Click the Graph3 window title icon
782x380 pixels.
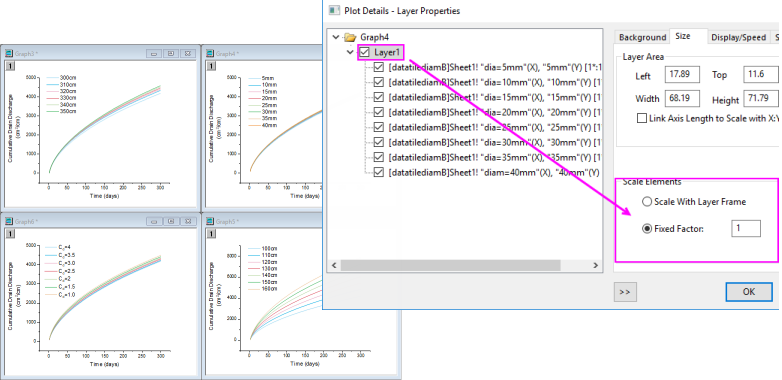click(8, 53)
